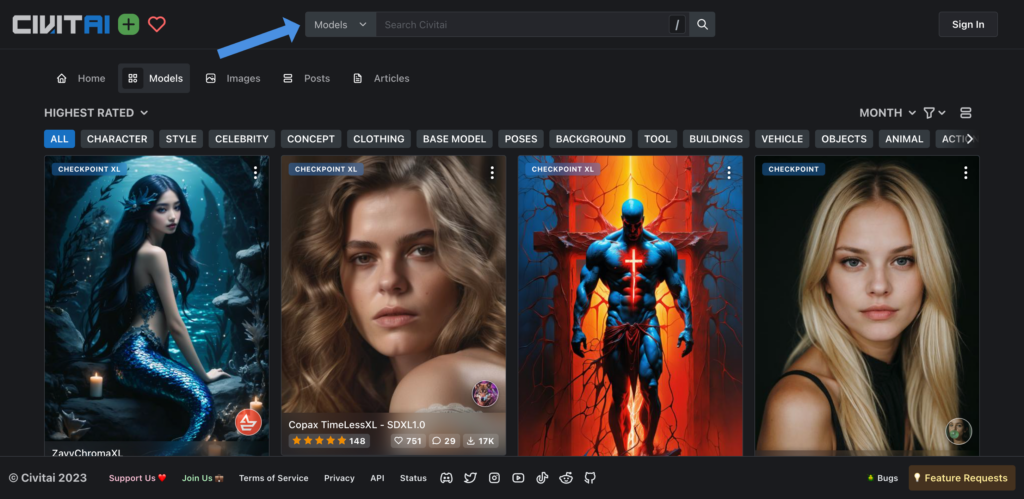
Task: Filter by BACKGROUND category
Action: coord(591,139)
